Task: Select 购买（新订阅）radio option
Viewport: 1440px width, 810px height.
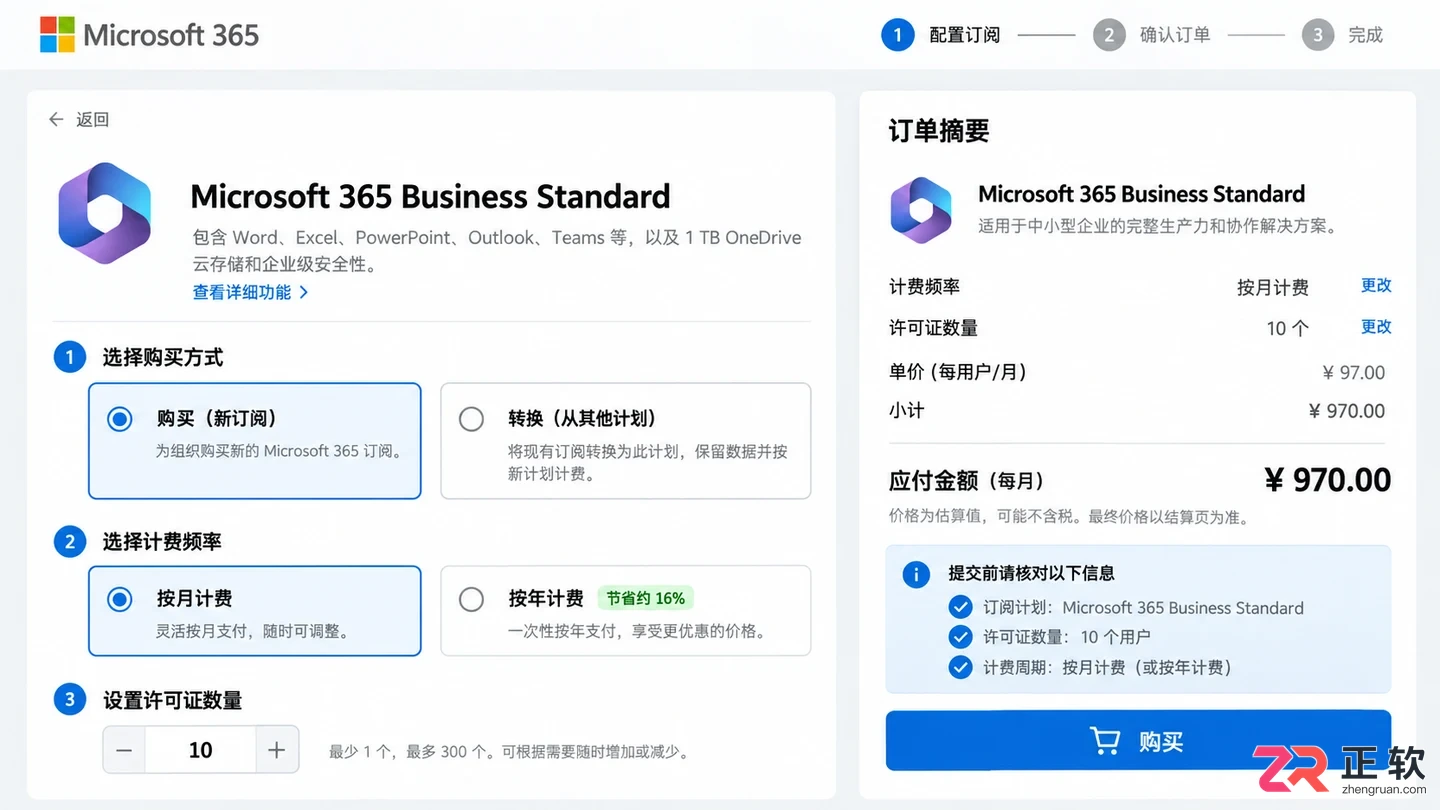Action: [120, 419]
